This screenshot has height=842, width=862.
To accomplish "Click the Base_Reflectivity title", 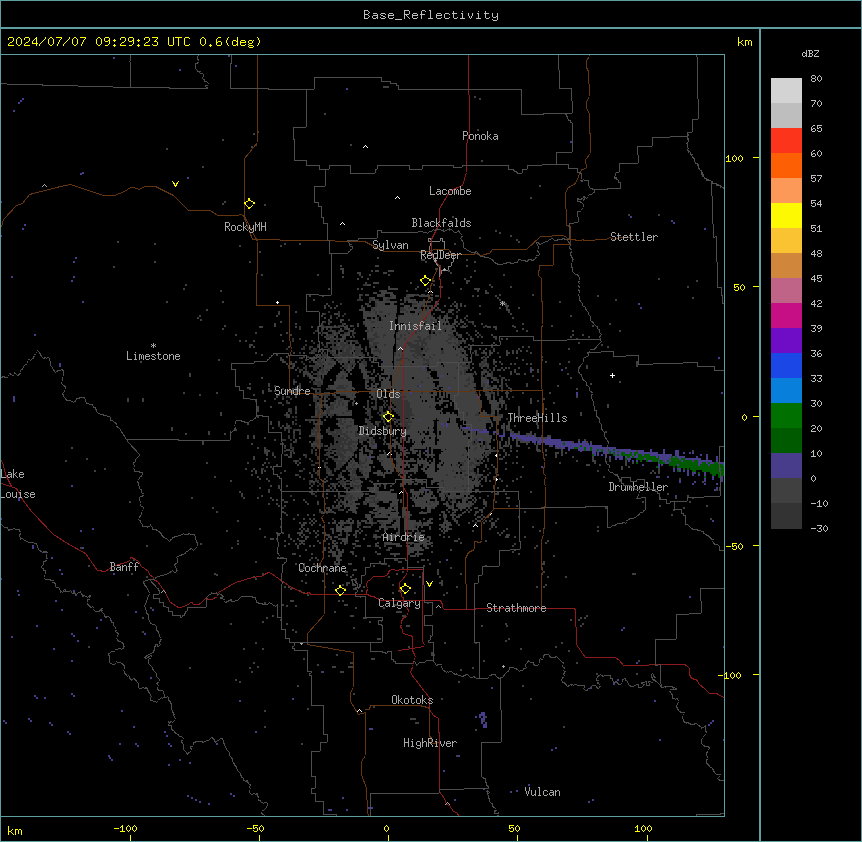I will 431,15.
